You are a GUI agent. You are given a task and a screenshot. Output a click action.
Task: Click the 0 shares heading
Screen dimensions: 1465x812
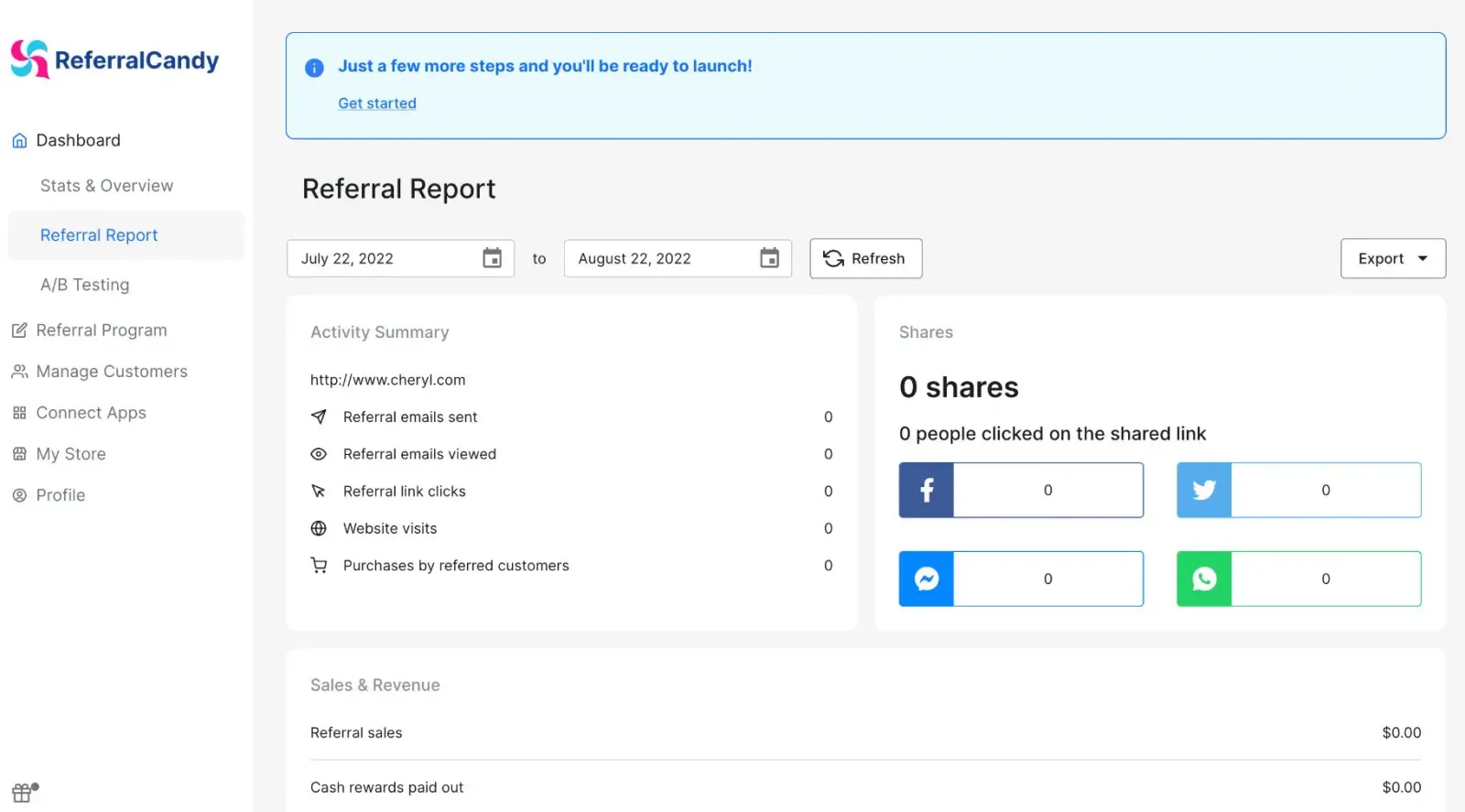959,387
